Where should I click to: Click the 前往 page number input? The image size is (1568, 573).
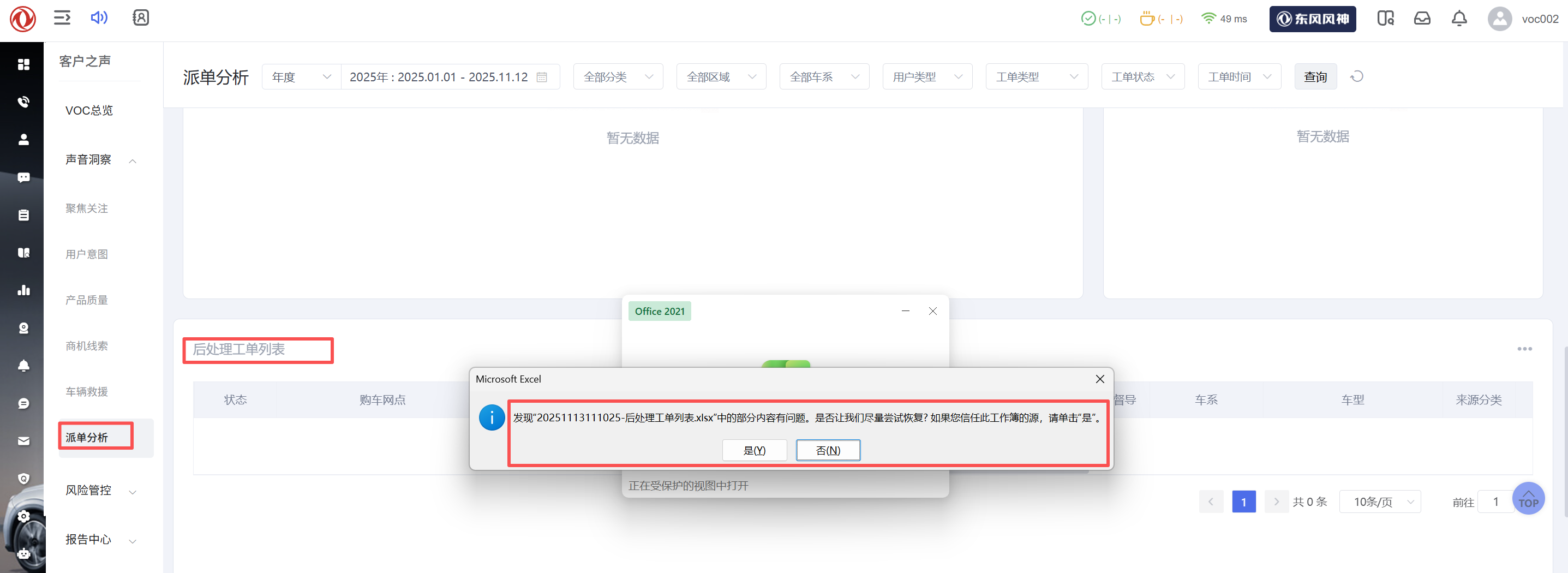(1495, 502)
